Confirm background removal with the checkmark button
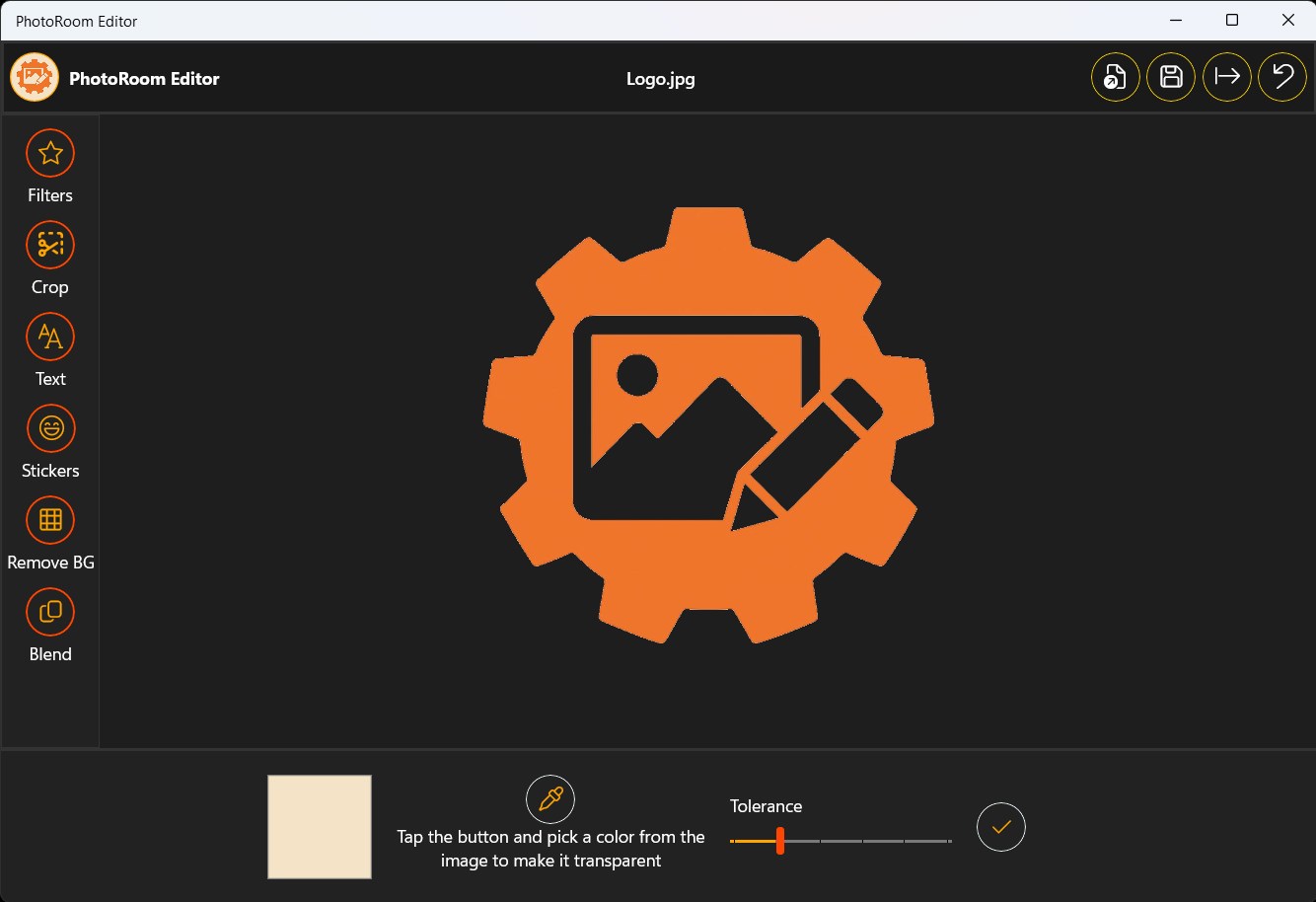Image resolution: width=1316 pixels, height=902 pixels. click(1001, 827)
